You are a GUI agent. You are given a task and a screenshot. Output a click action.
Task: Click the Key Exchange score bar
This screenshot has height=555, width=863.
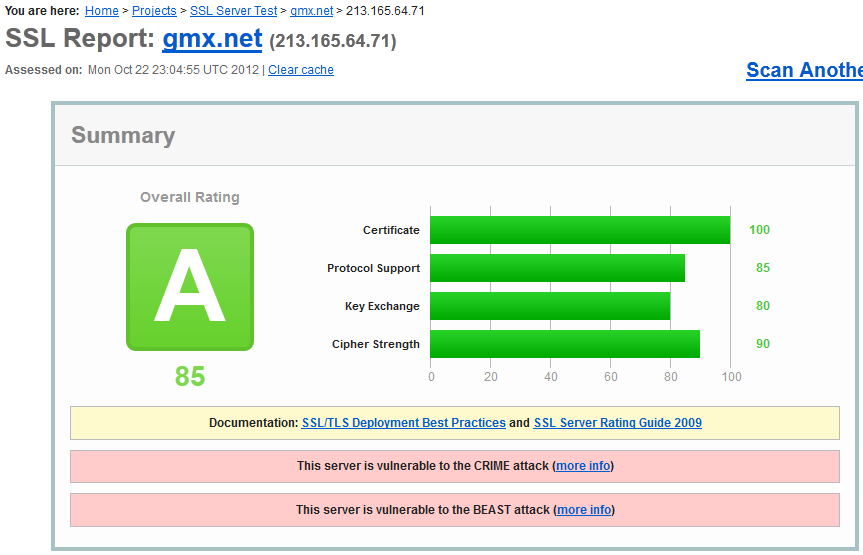pyautogui.click(x=550, y=306)
